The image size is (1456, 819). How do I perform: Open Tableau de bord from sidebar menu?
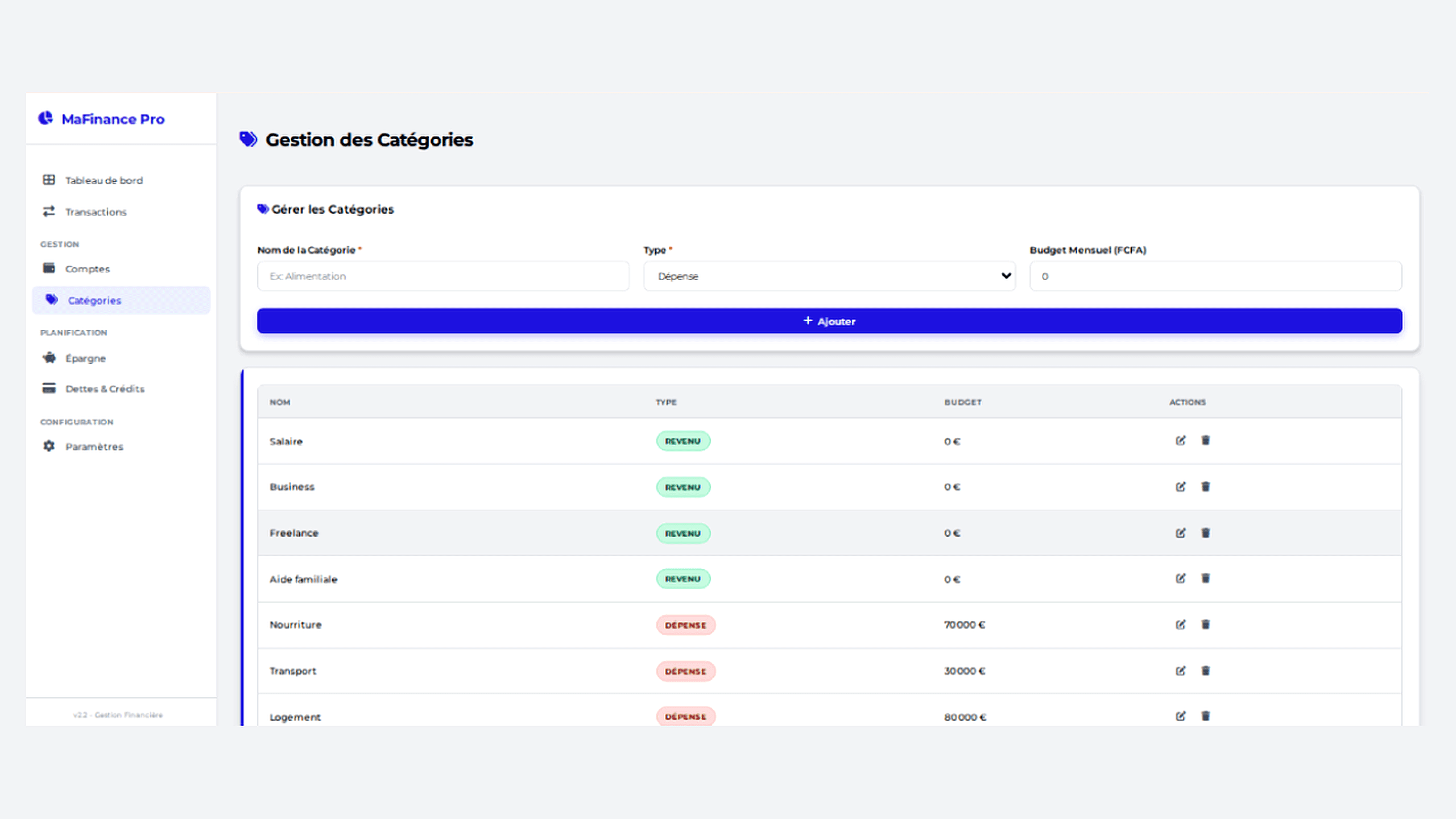(x=104, y=180)
